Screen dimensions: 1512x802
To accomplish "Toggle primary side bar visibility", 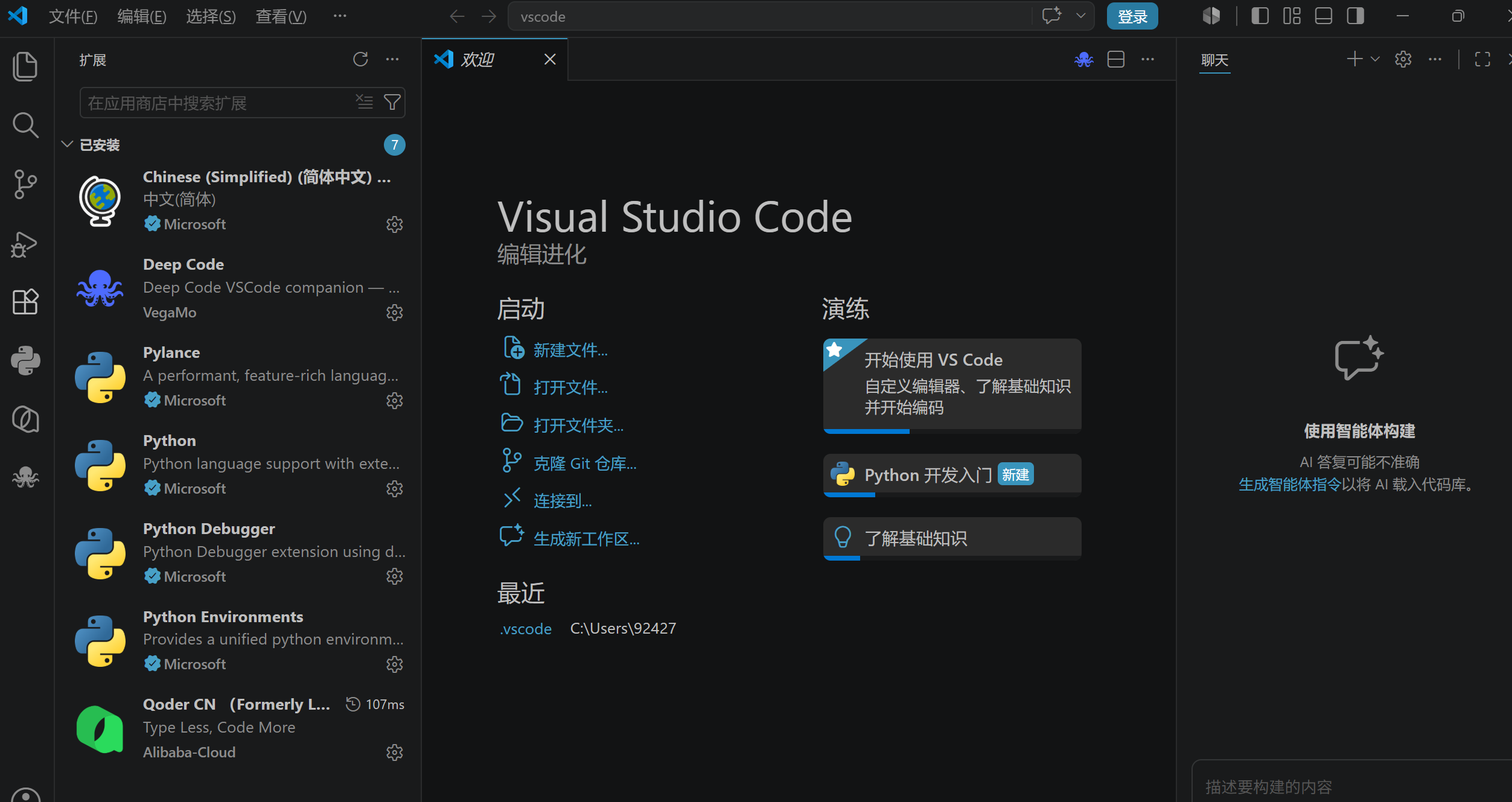I will tap(1260, 16).
